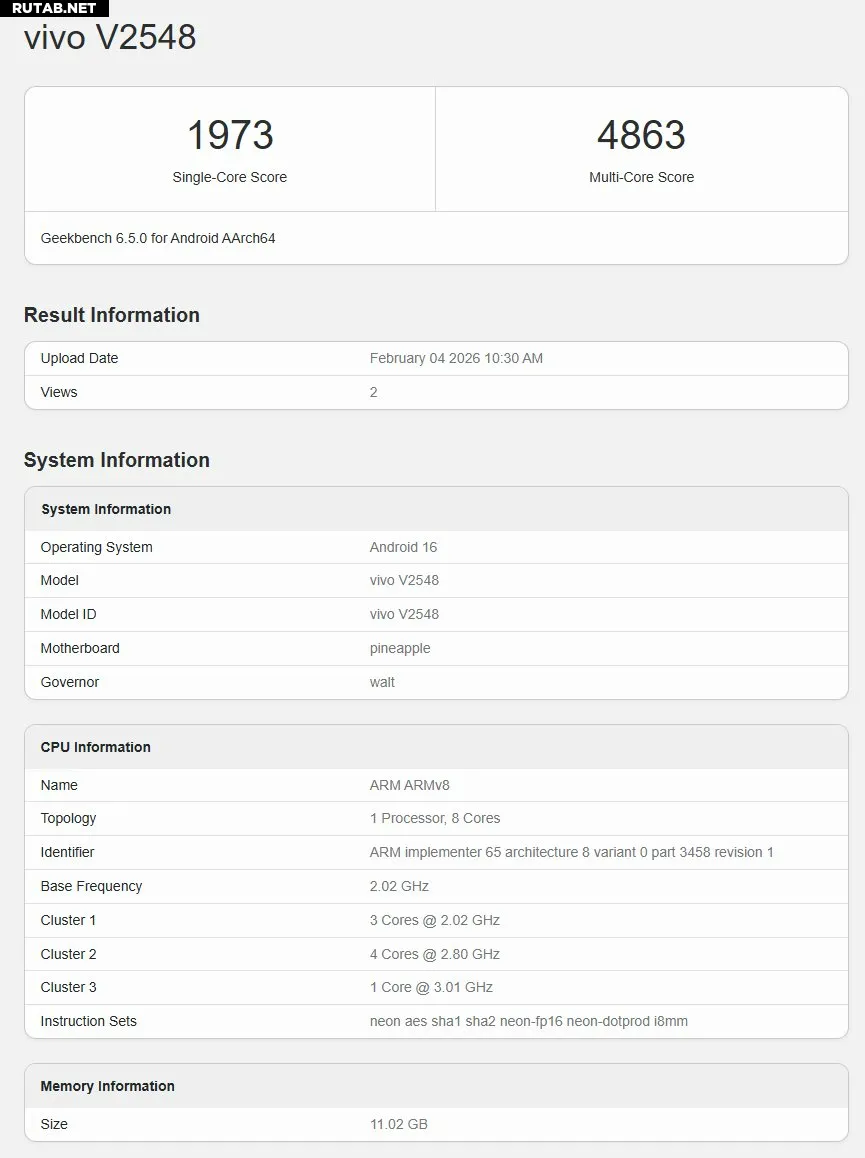
Task: Click the Multi-Core Score label
Action: [641, 177]
